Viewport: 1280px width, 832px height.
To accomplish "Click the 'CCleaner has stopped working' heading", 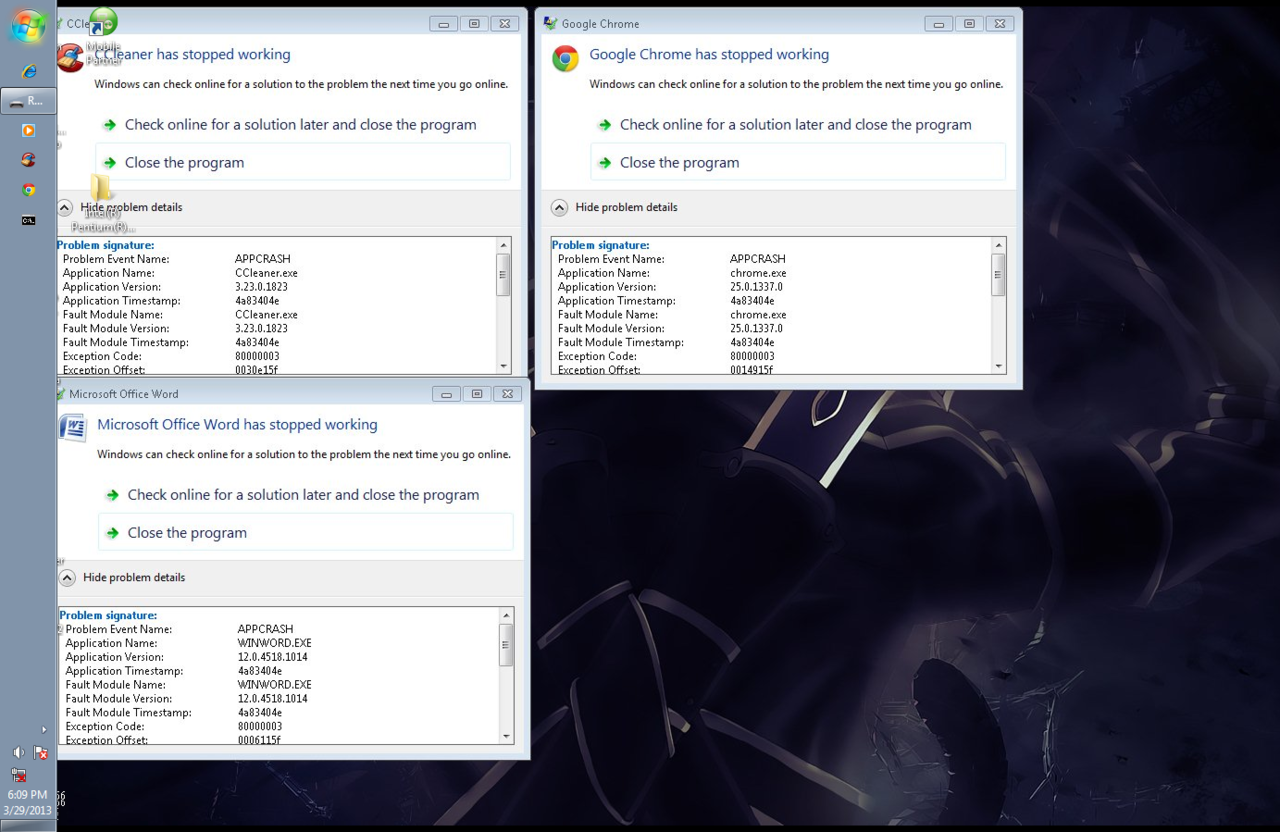I will (192, 54).
